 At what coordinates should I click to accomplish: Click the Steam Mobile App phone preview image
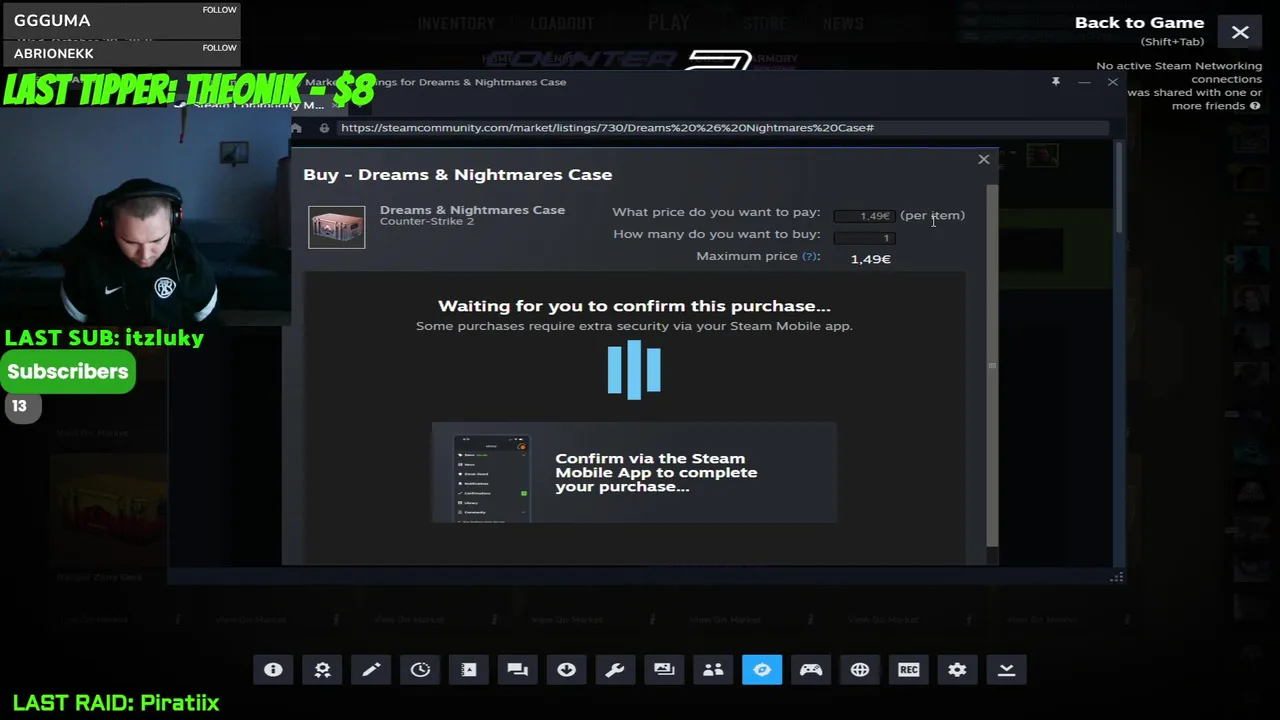tap(491, 478)
